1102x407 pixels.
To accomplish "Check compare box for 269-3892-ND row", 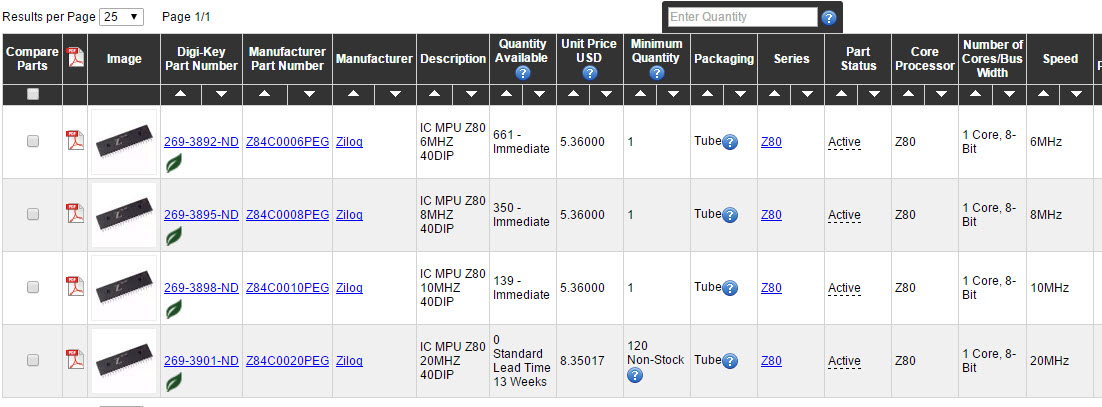I will 33,142.
